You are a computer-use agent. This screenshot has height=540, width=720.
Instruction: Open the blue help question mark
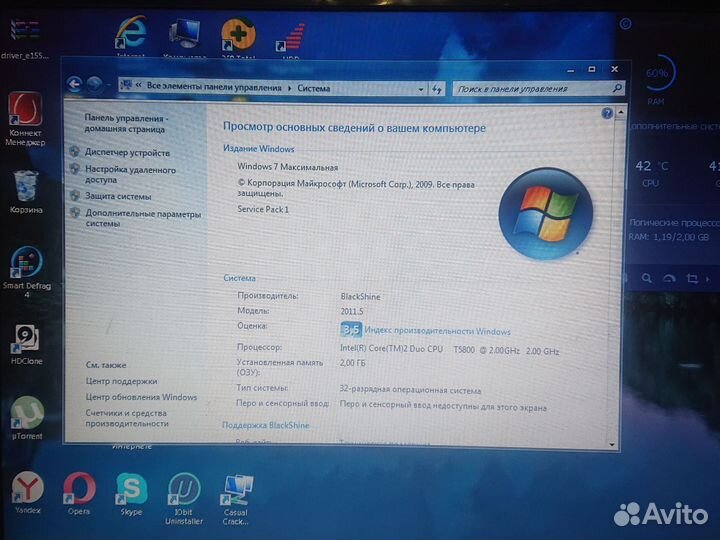tap(607, 113)
